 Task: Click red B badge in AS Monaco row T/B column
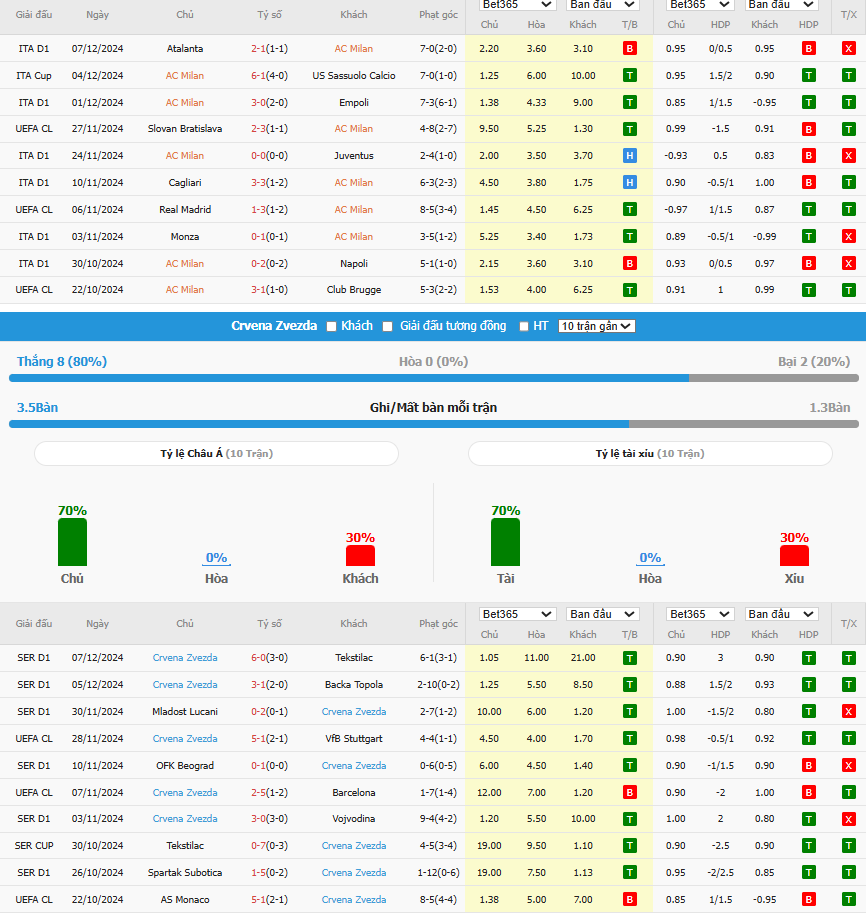(629, 900)
